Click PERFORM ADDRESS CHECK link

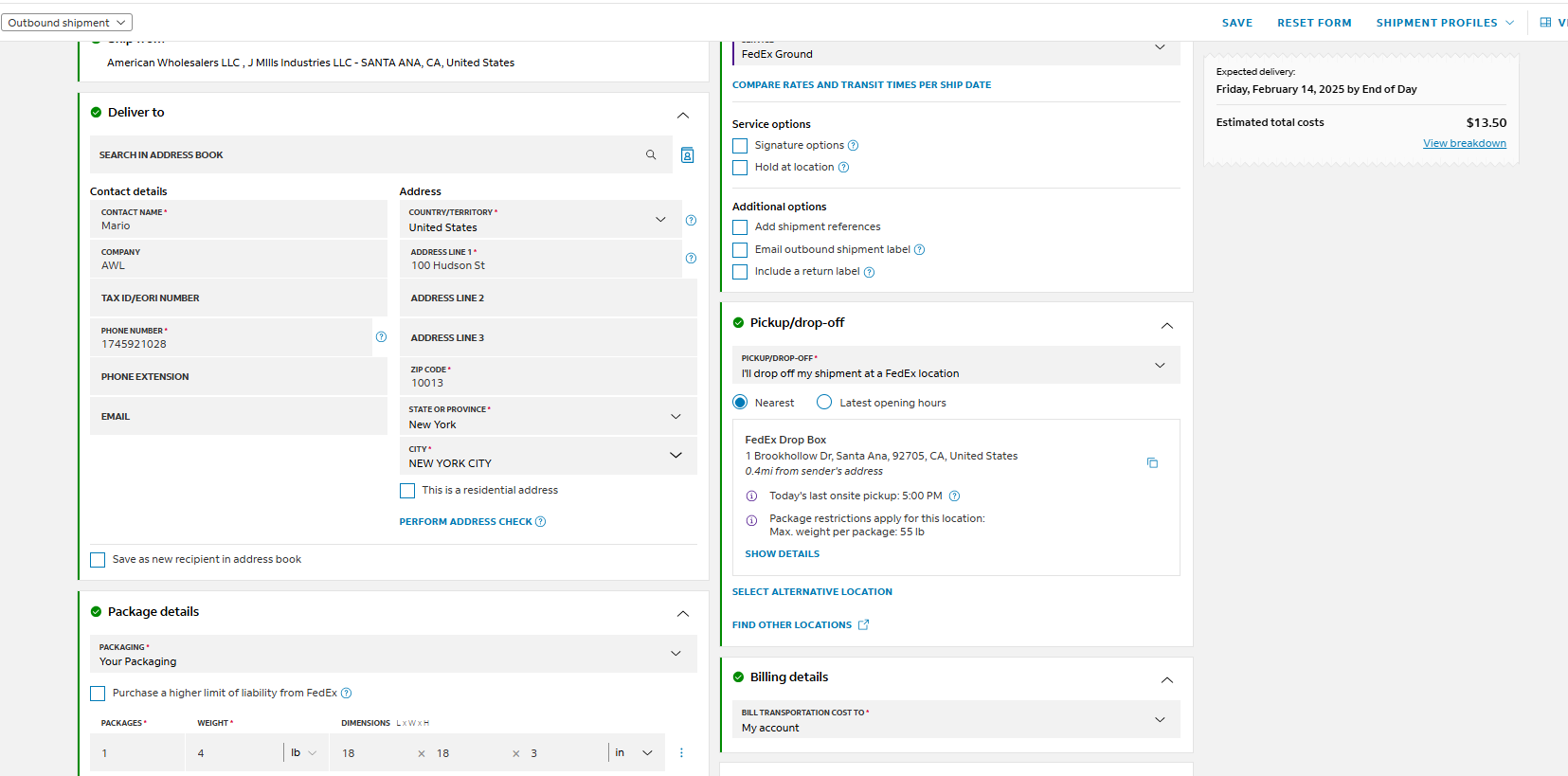[465, 522]
